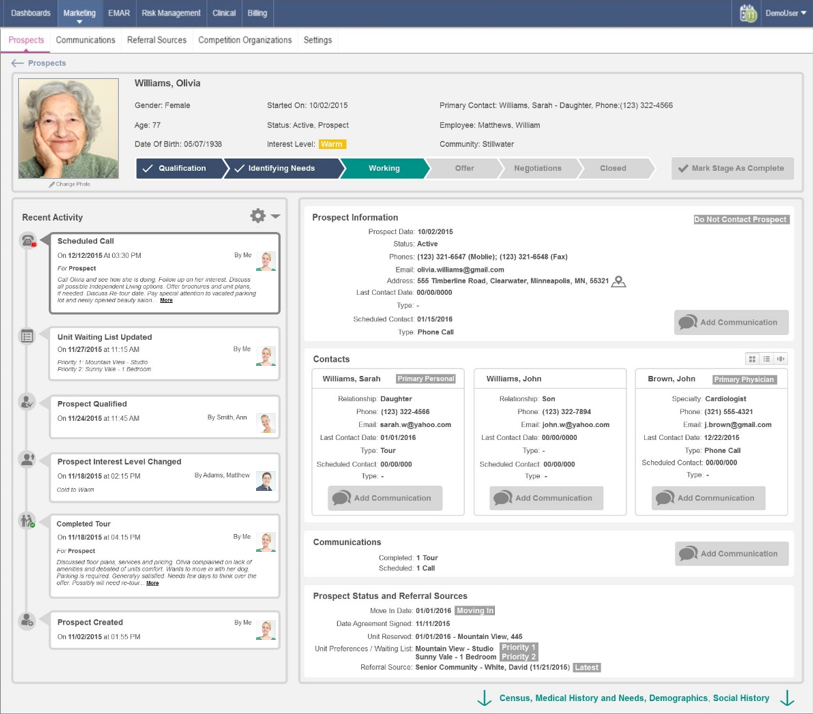Screen dimensions: 813x714
Task: Click the Completed Tour timeline icon
Action: [28, 521]
